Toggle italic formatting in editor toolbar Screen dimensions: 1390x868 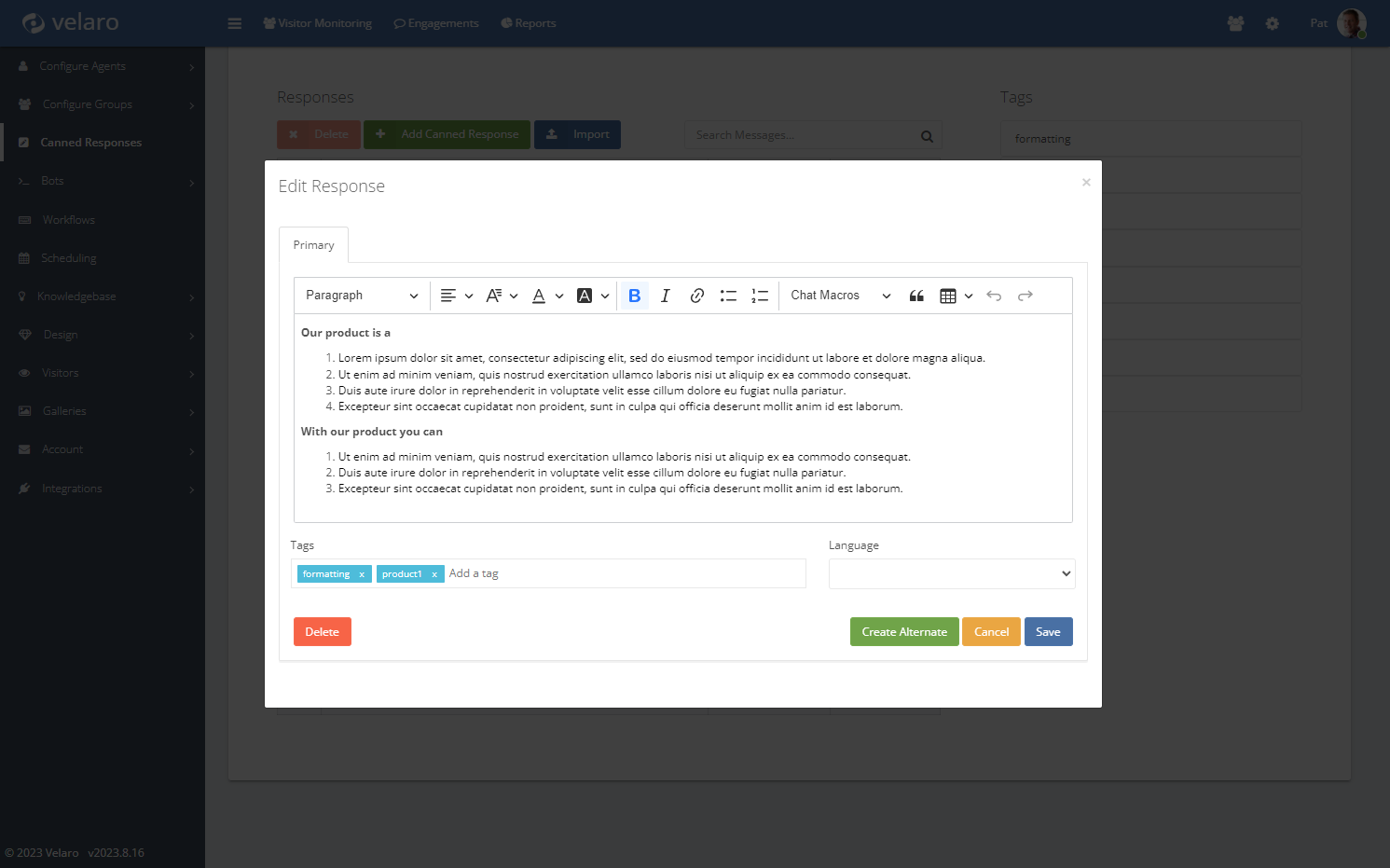click(x=665, y=296)
